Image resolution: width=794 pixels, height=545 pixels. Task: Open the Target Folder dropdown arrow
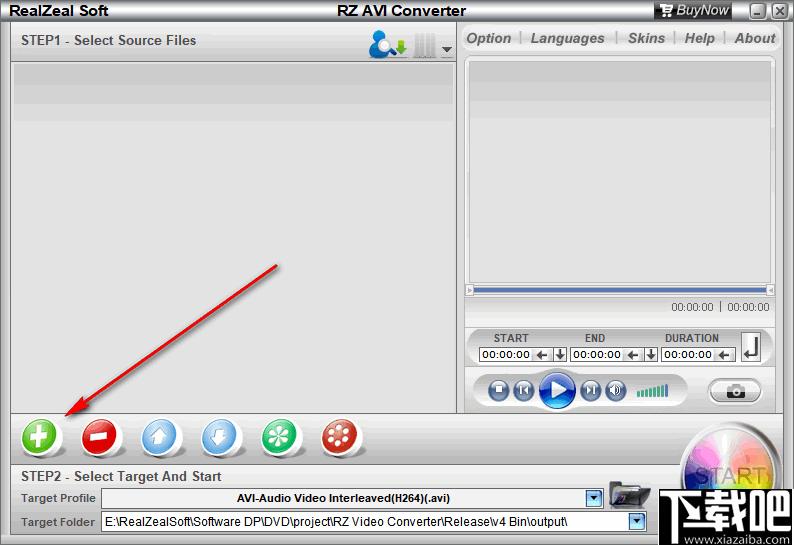638,521
